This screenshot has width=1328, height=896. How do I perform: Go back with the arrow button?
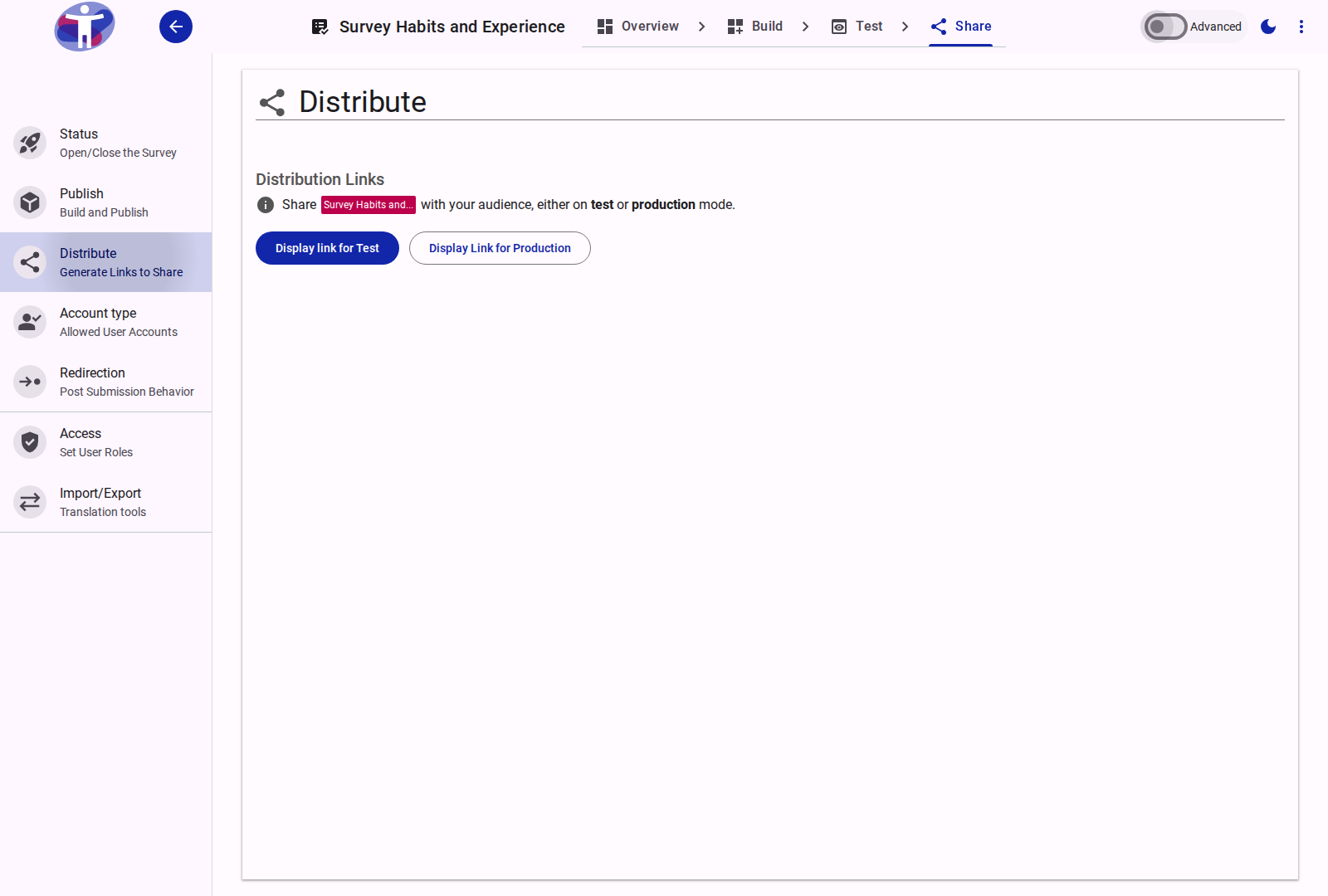[176, 27]
